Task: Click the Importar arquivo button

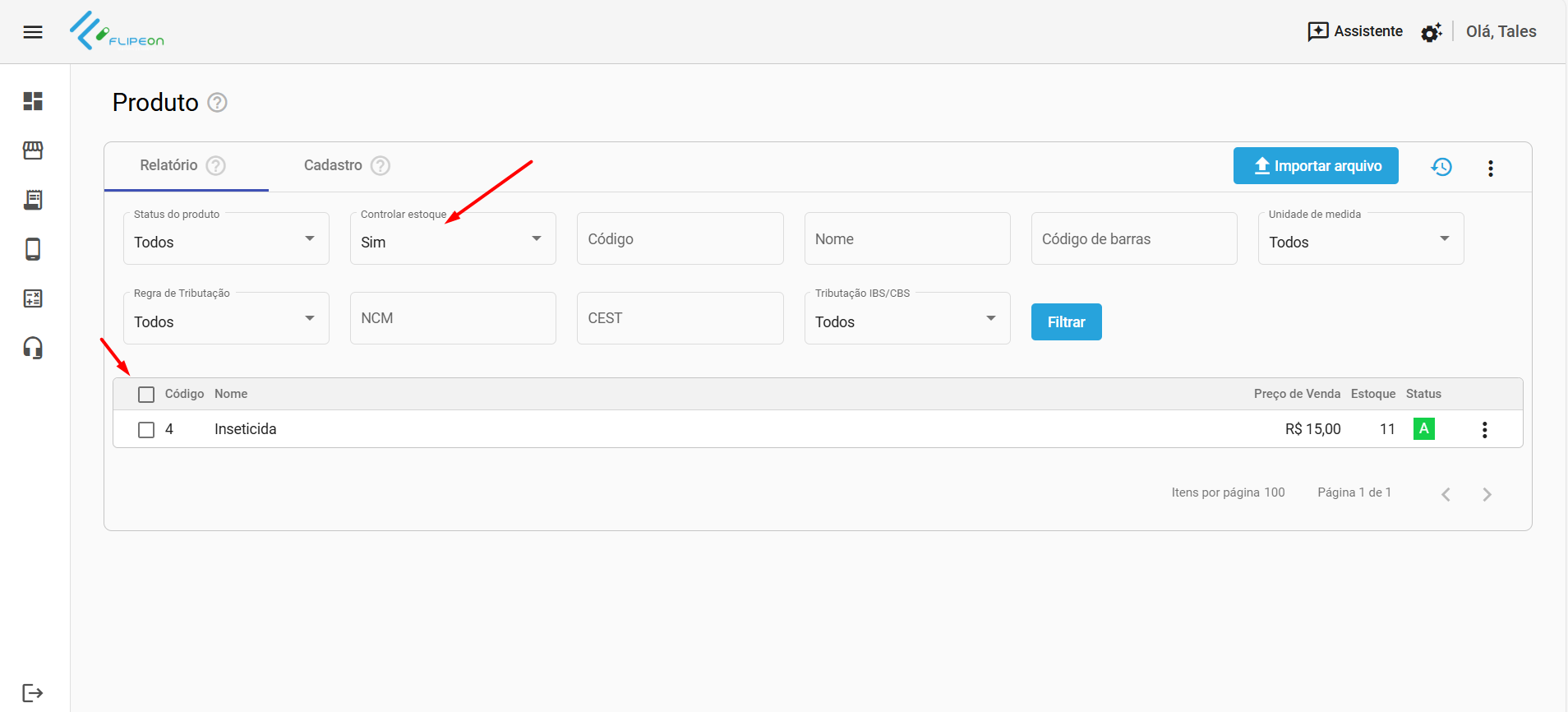Action: click(x=1316, y=166)
